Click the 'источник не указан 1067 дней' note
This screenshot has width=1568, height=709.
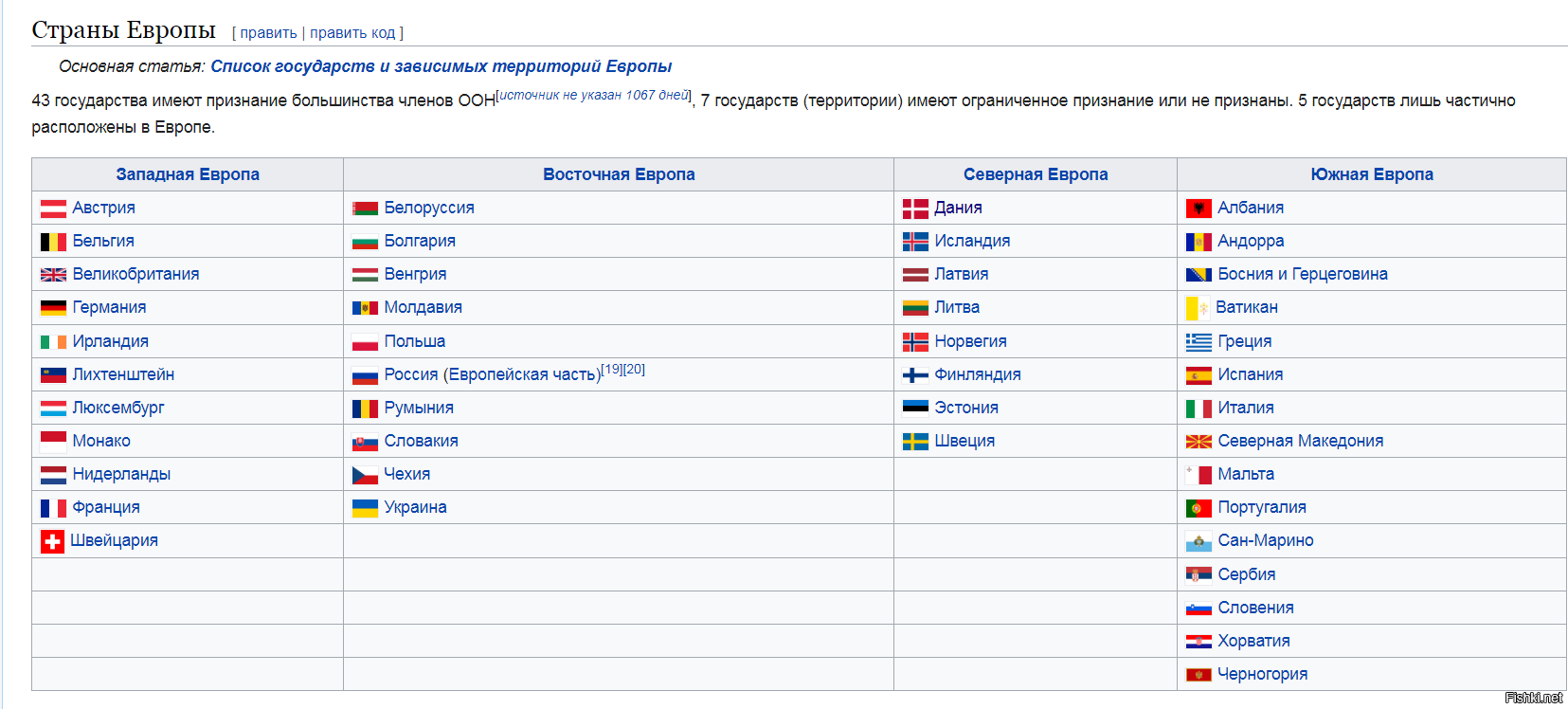pos(594,95)
